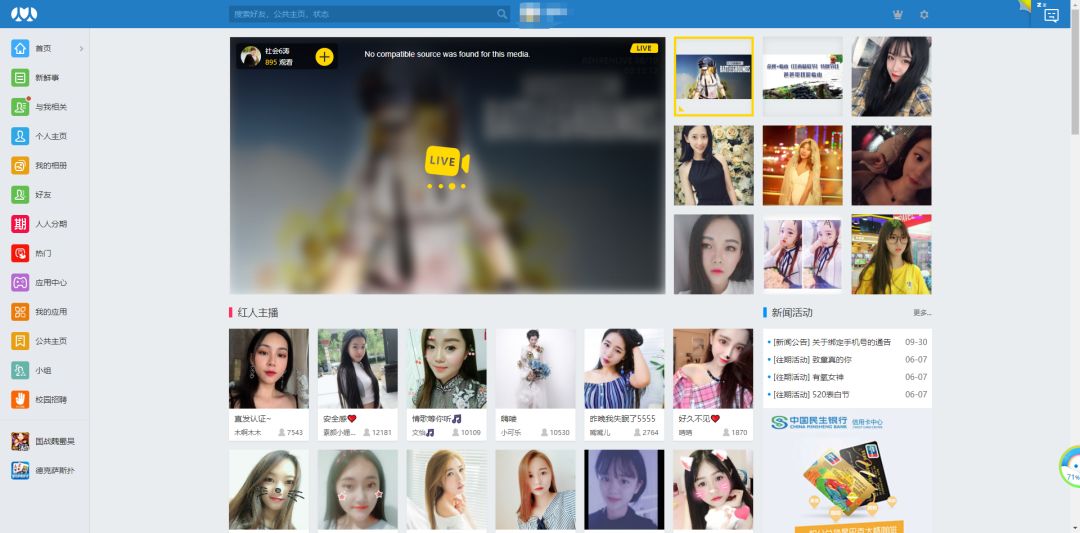Screen dimensions: 1080x533
Task: Select 公共主页 in the left menu
Action: (50, 341)
